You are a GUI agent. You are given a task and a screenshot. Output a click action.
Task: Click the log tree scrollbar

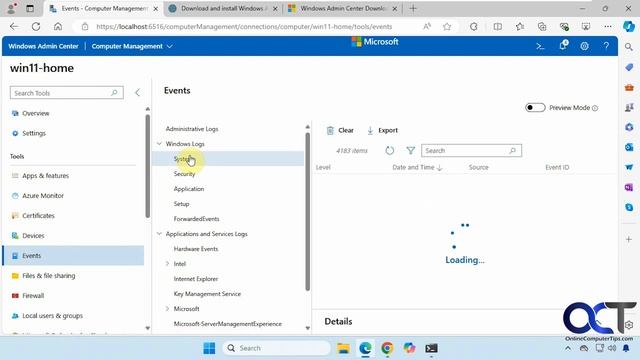pos(307,211)
